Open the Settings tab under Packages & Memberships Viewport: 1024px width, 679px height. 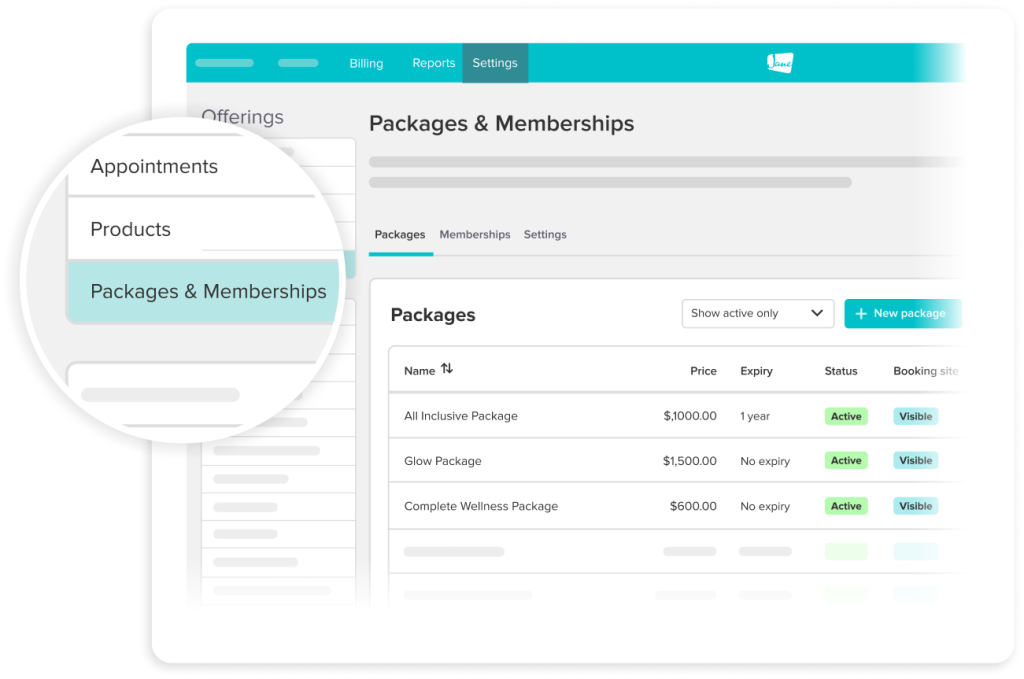click(x=545, y=234)
